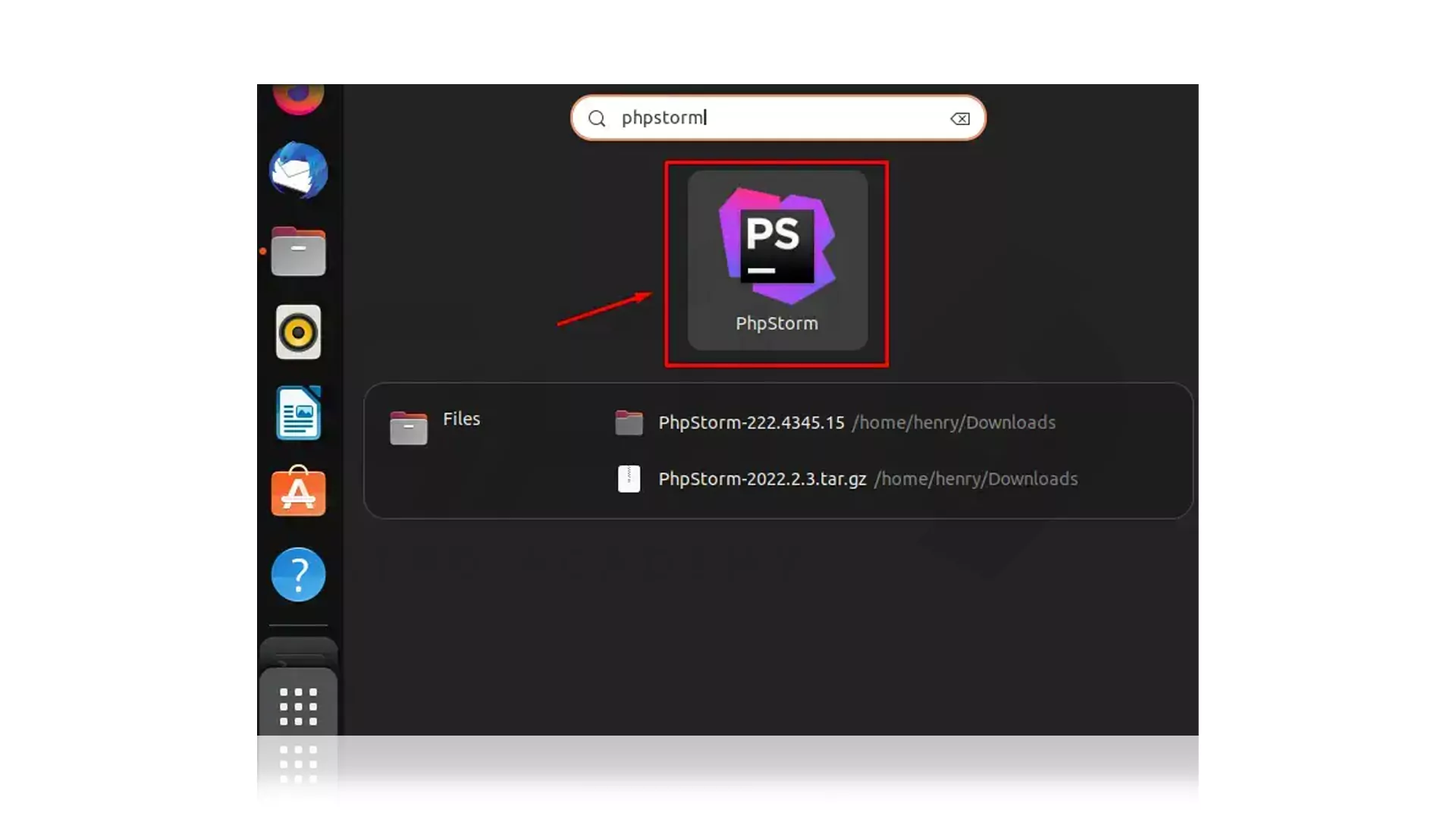Click the search magnifier icon
Screen dimensions: 1456x819
(x=597, y=118)
